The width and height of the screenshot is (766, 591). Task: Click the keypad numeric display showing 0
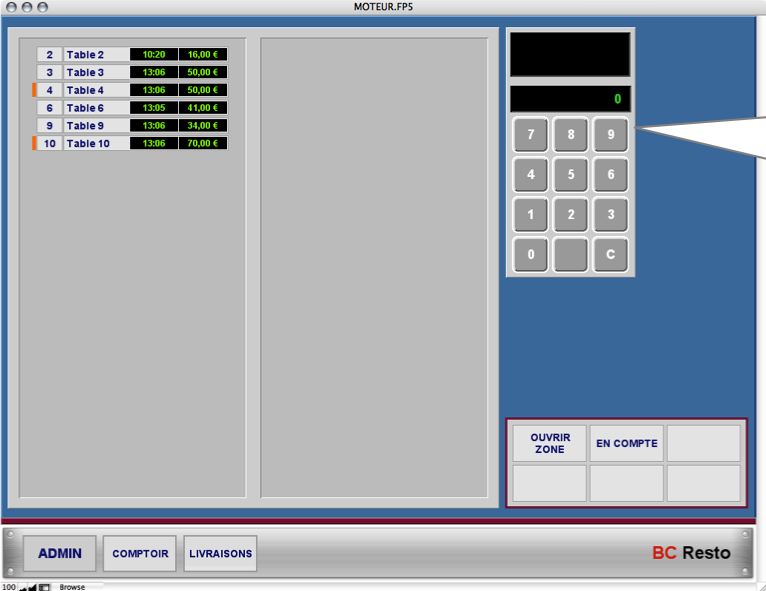[x=570, y=99]
